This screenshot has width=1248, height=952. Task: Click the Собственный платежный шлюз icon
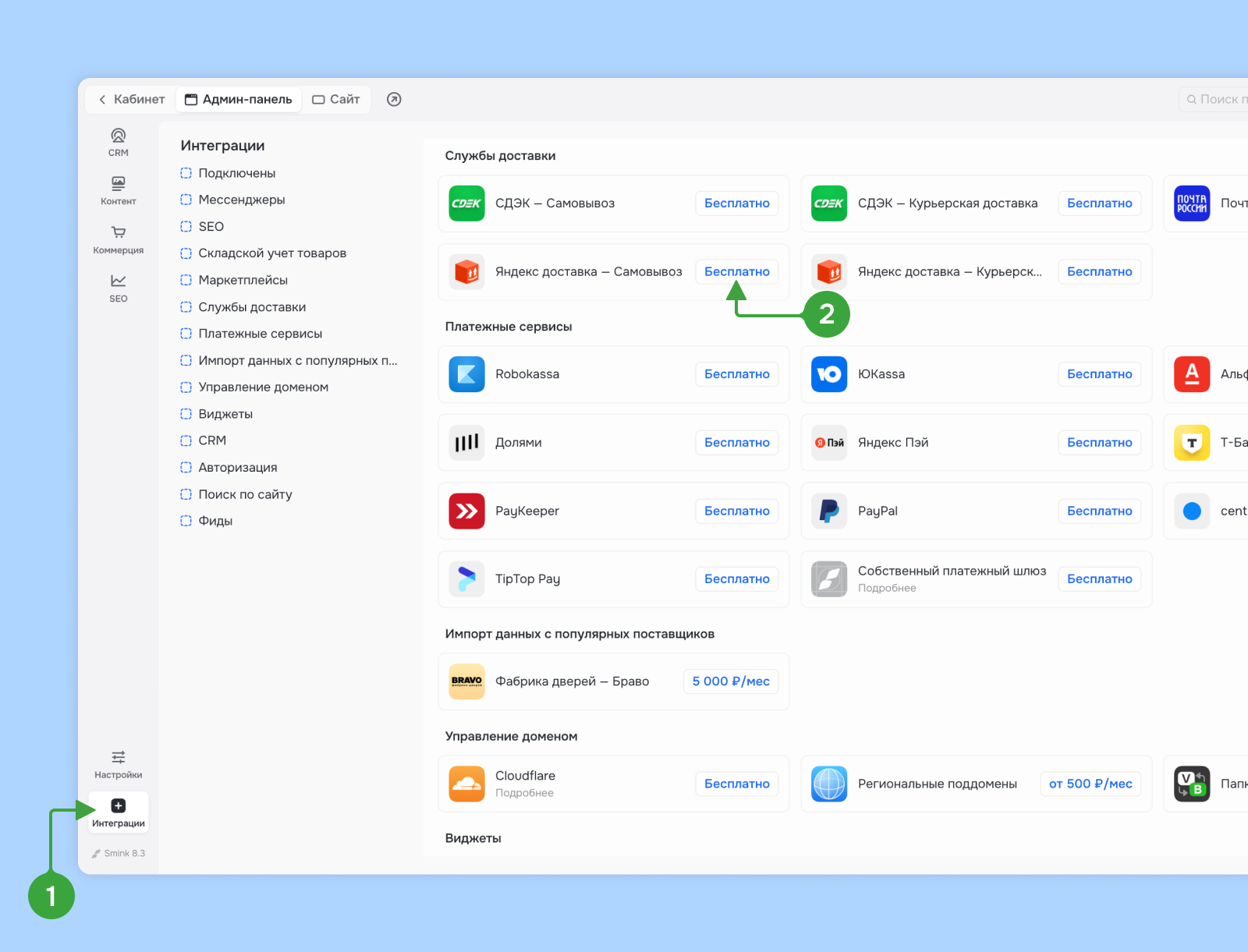pos(829,579)
